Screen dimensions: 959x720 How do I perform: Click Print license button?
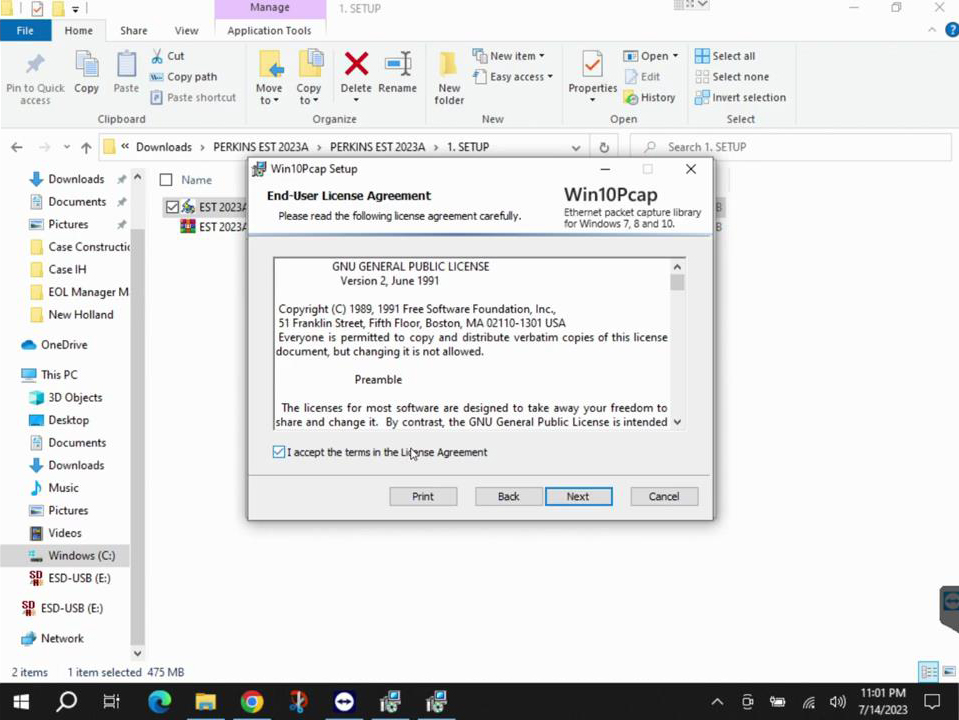[x=423, y=496]
